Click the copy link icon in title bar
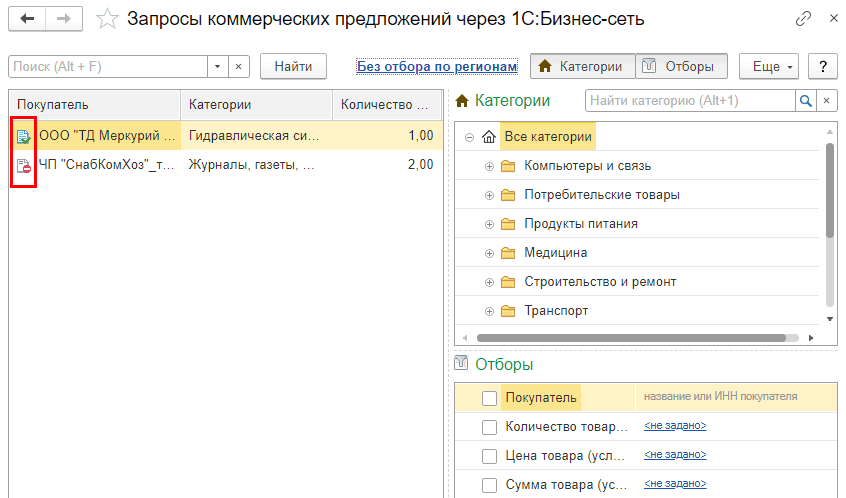846x498 pixels. [x=803, y=19]
